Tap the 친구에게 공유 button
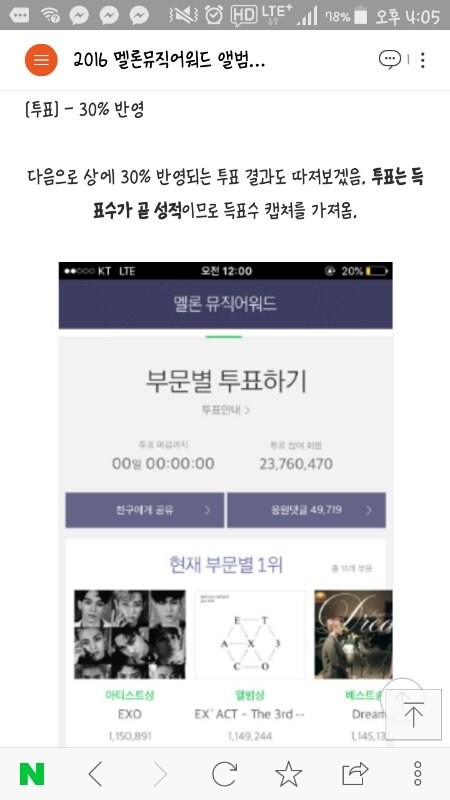 pos(145,510)
